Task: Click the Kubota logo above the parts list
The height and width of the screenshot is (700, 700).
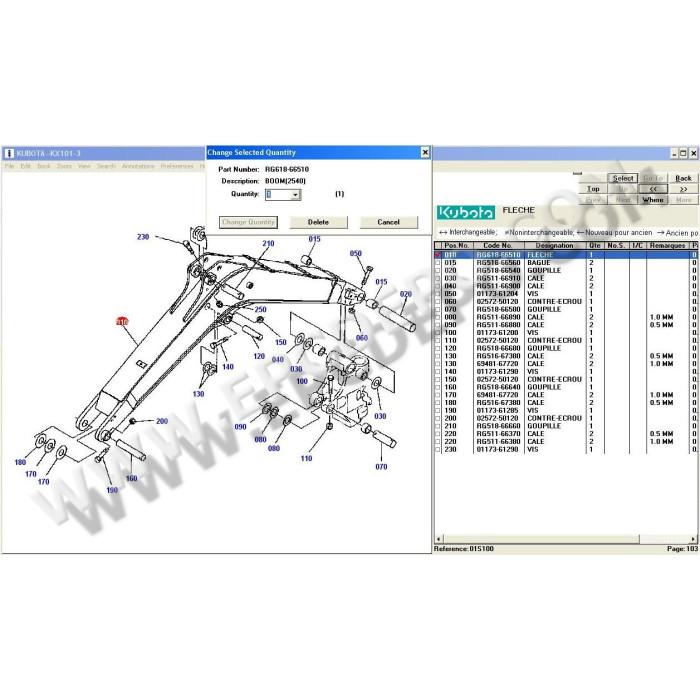Action: click(x=466, y=213)
